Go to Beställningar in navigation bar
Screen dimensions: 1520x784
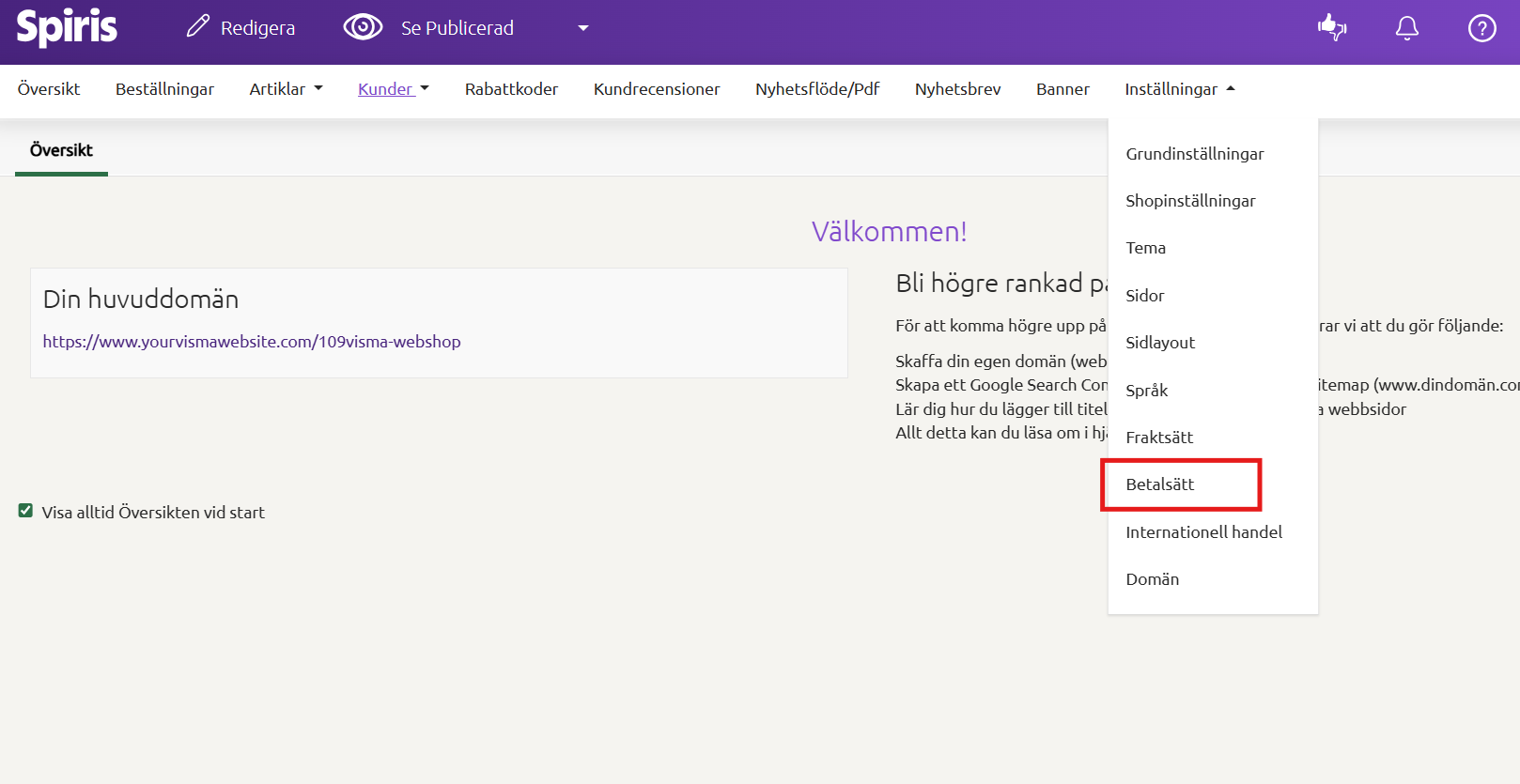(164, 89)
